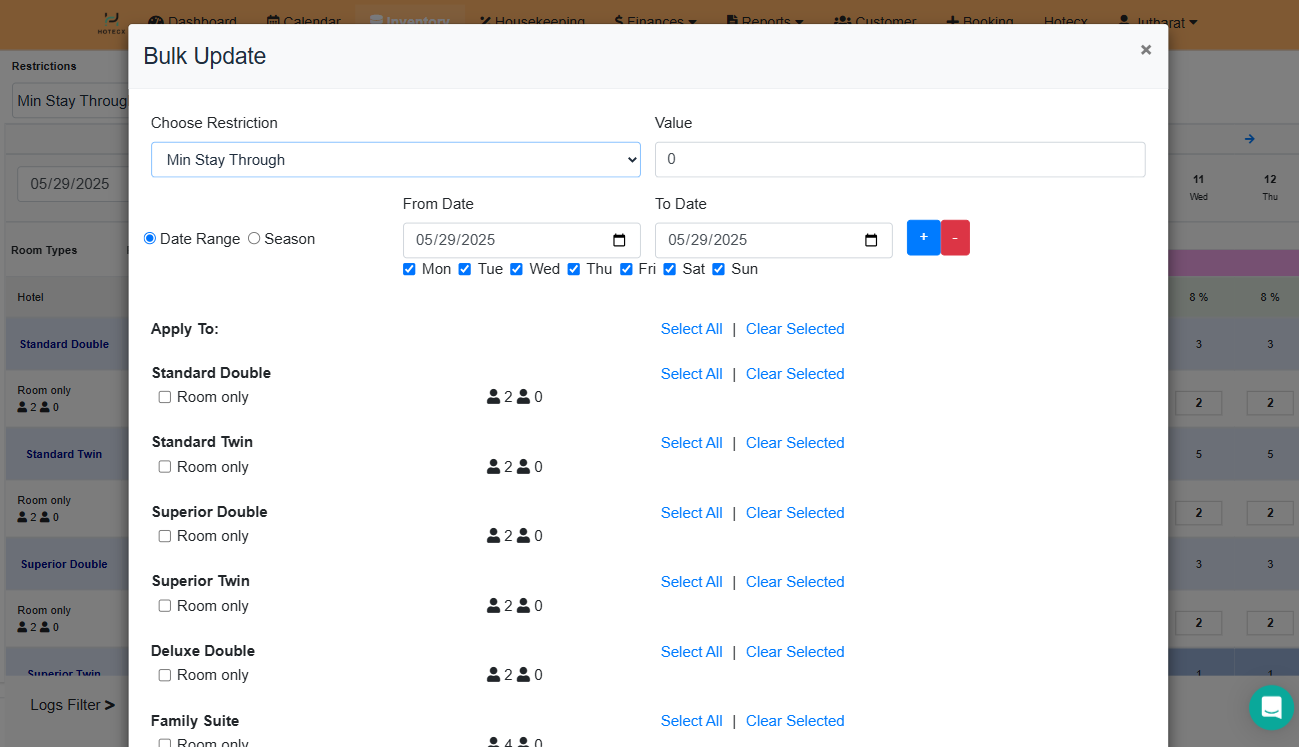This screenshot has height=747, width=1299.
Task: Expand the Logs Filter arrow
Action: [x=110, y=705]
